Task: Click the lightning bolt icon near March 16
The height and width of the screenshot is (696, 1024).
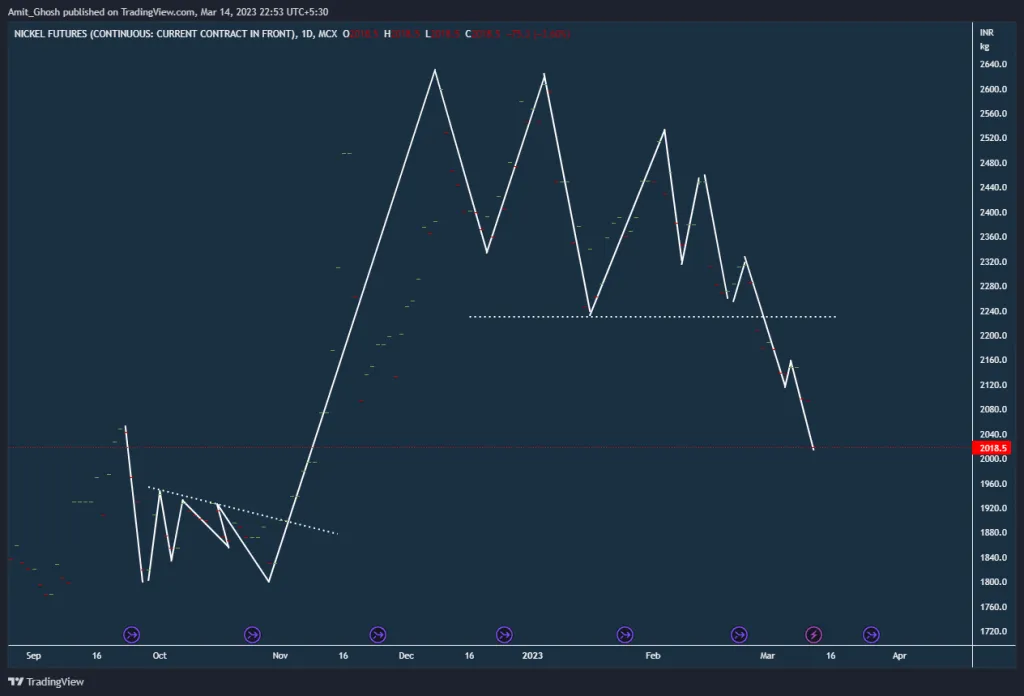Action: (x=814, y=634)
